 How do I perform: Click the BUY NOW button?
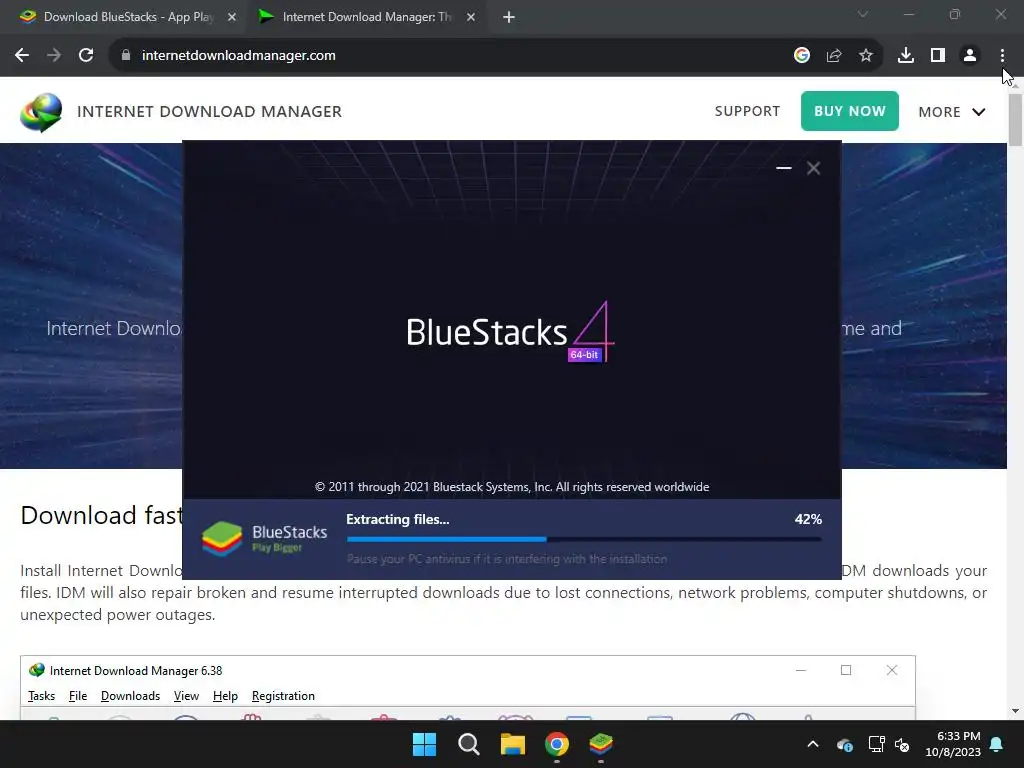(x=850, y=111)
